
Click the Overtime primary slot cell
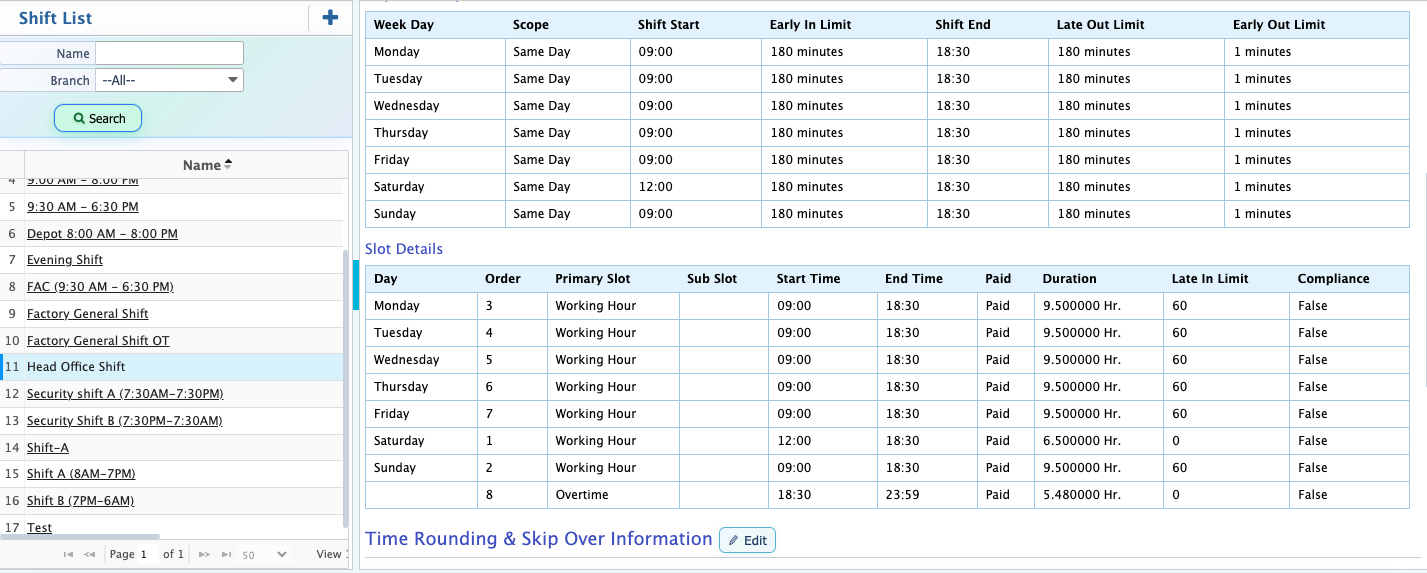coord(613,495)
